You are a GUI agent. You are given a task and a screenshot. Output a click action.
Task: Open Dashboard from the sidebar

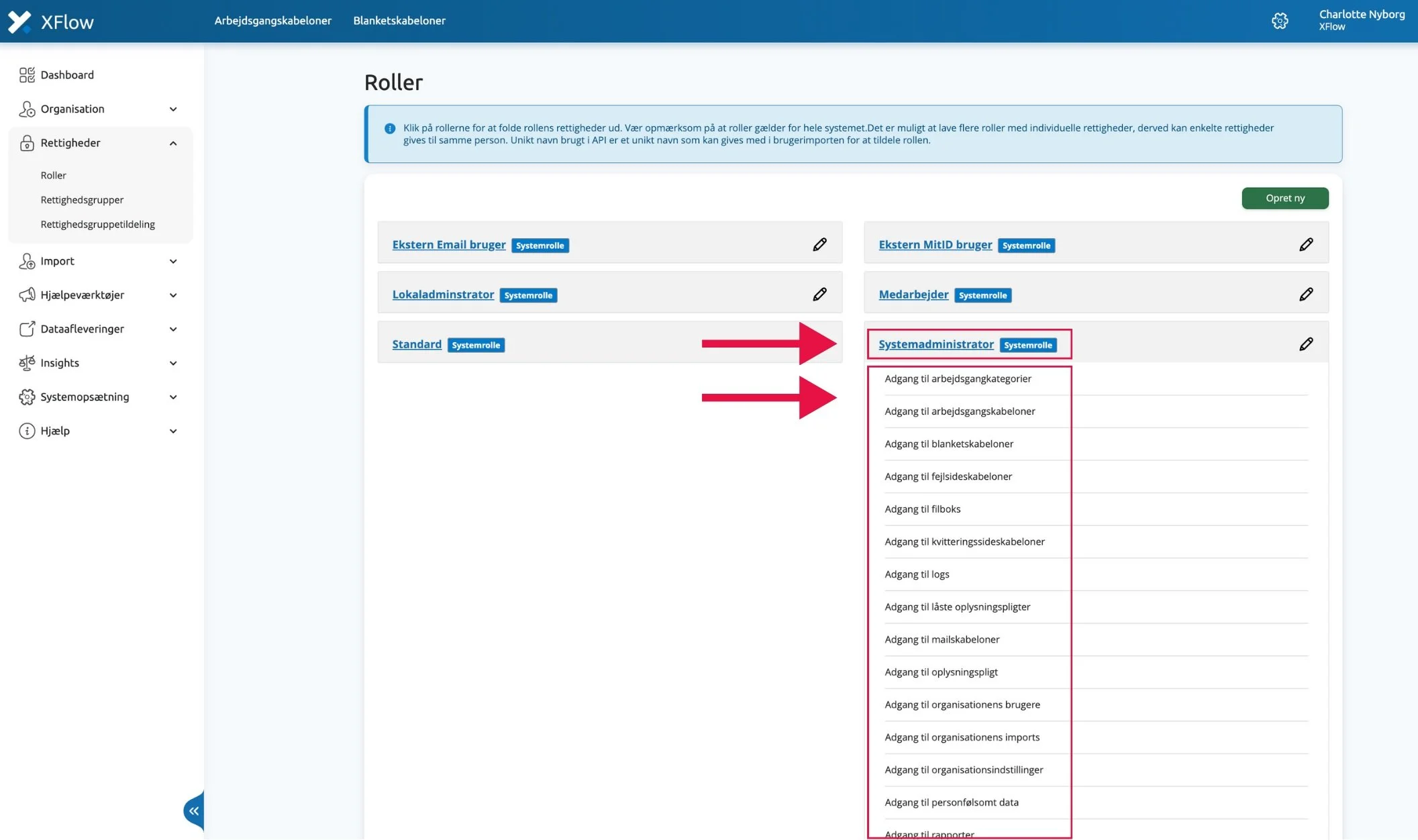[x=67, y=74]
